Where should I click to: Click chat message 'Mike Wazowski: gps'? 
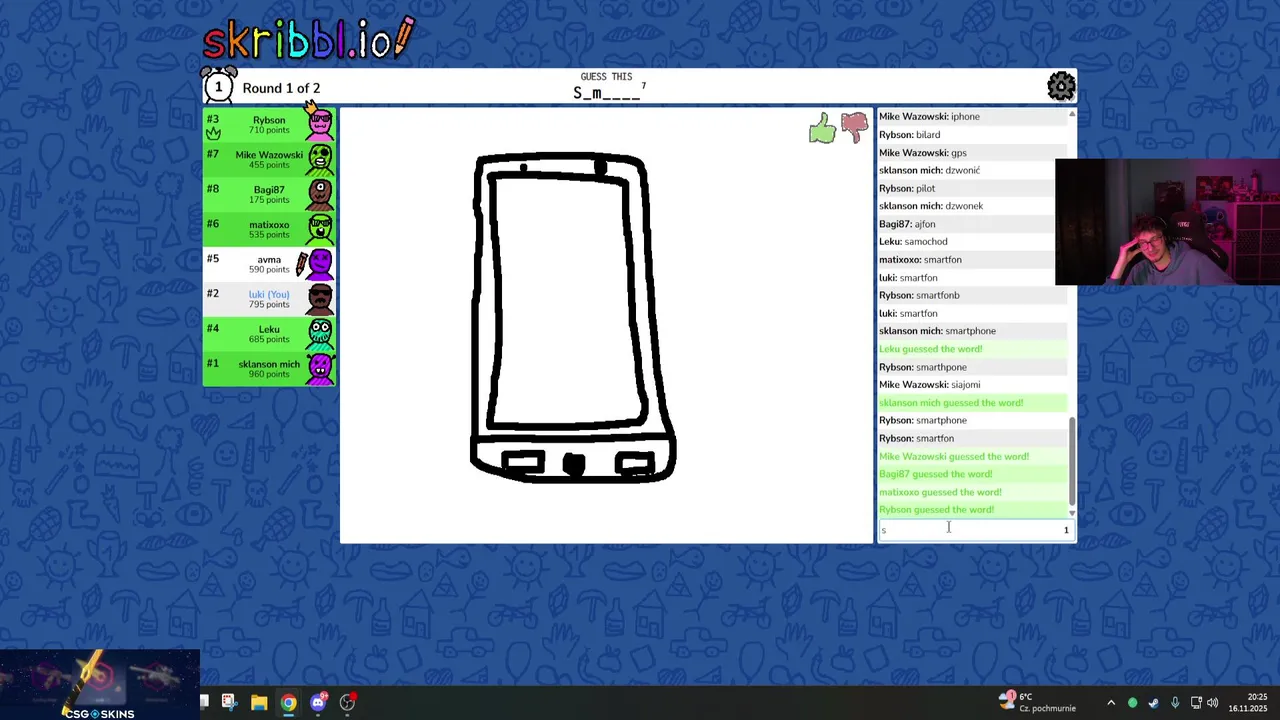click(x=922, y=153)
